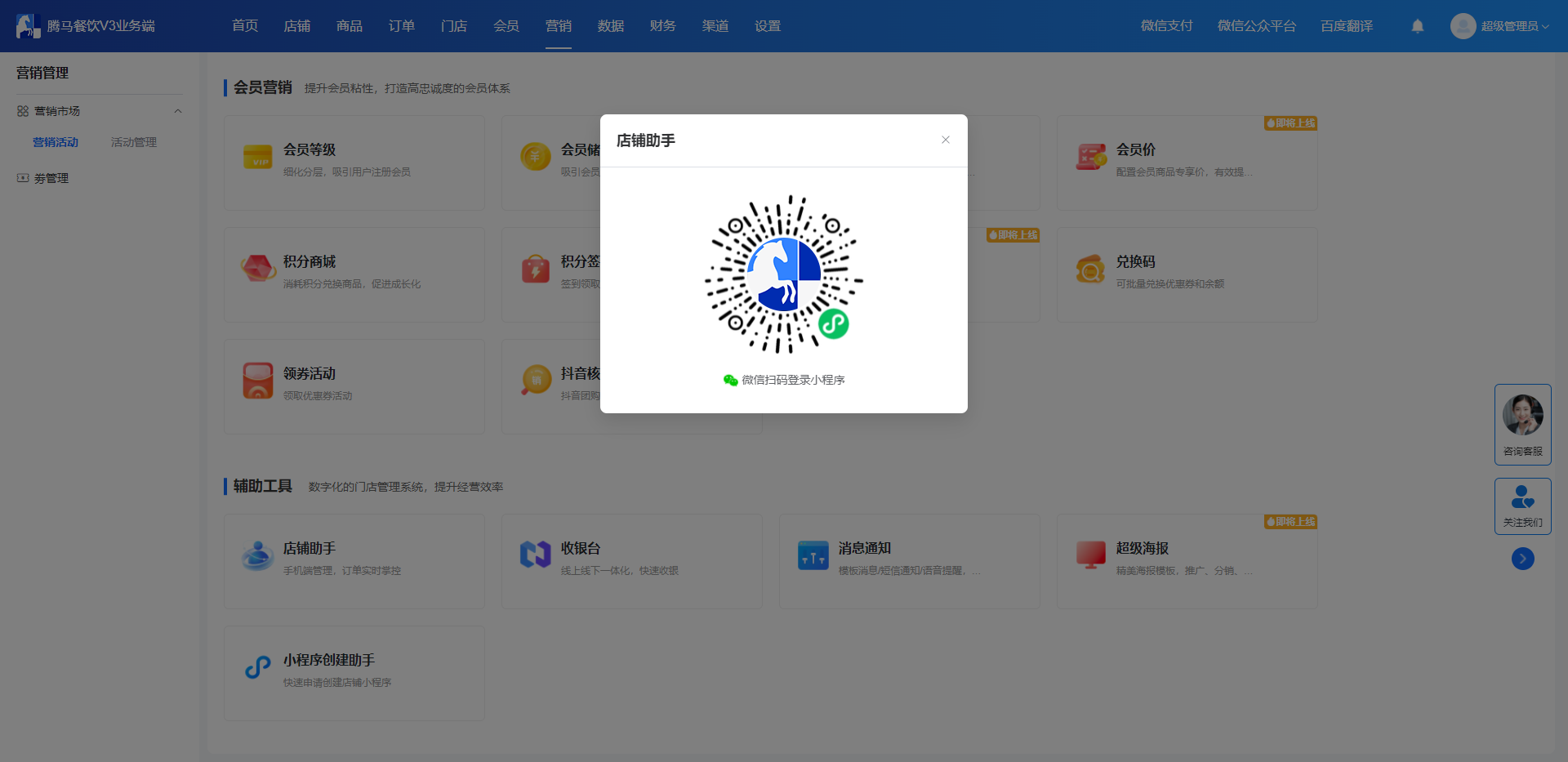Click the 劵管理 ticket icon
The width and height of the screenshot is (1568, 762).
pos(23,178)
